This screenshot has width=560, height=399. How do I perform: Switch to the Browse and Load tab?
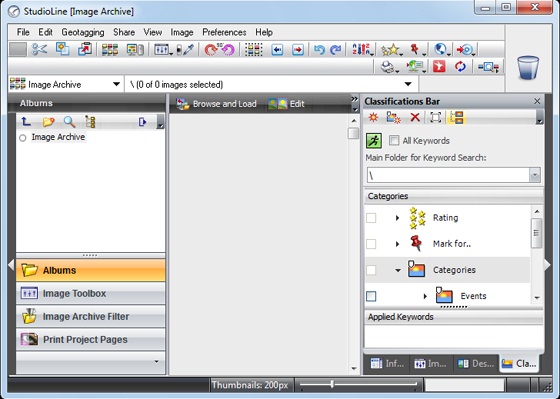point(217,104)
